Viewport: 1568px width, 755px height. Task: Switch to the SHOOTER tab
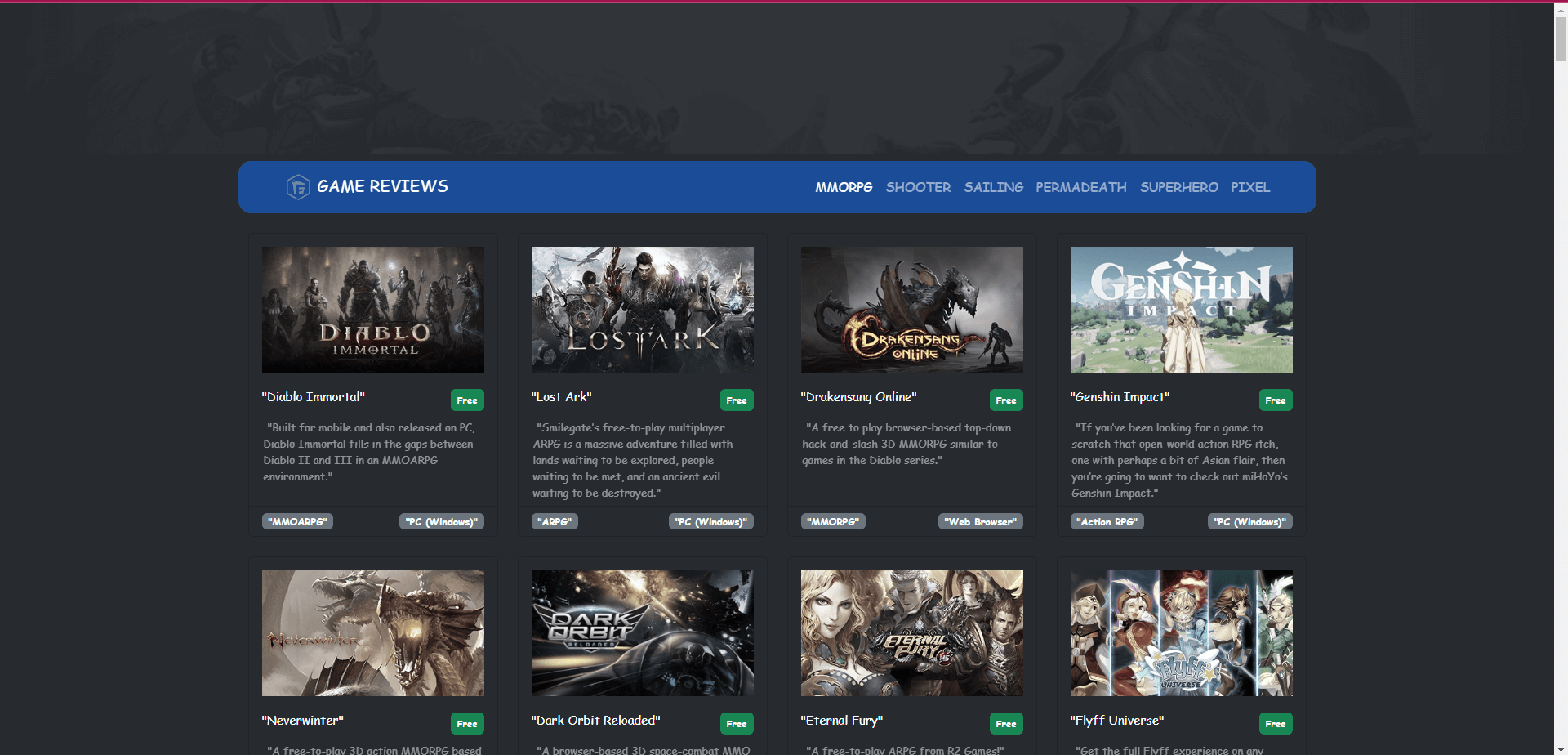tap(918, 187)
